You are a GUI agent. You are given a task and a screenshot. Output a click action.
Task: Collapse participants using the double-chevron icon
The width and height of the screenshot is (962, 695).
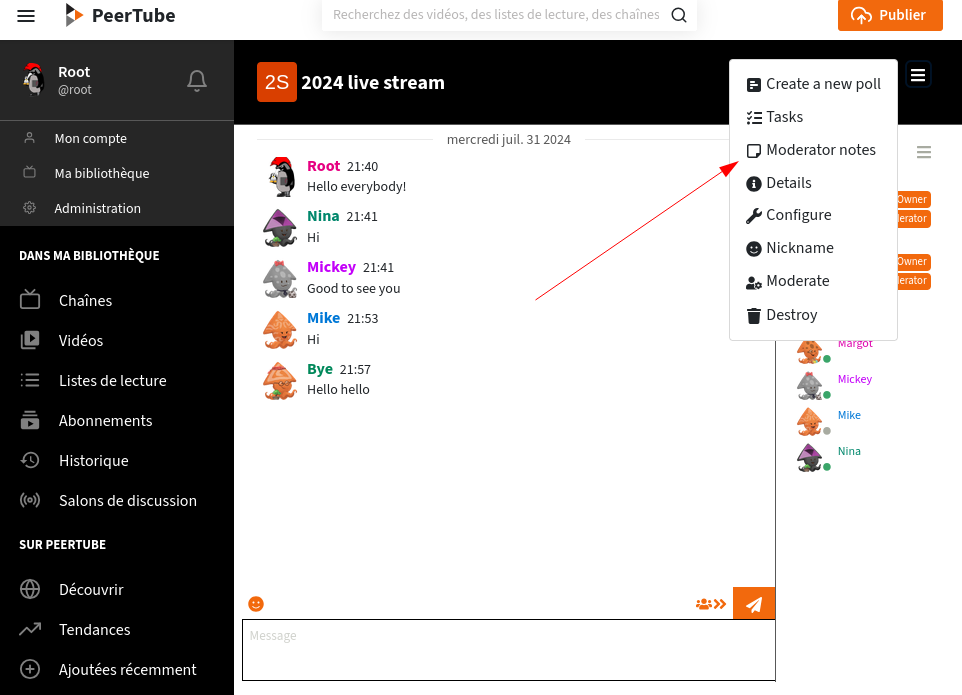711,604
